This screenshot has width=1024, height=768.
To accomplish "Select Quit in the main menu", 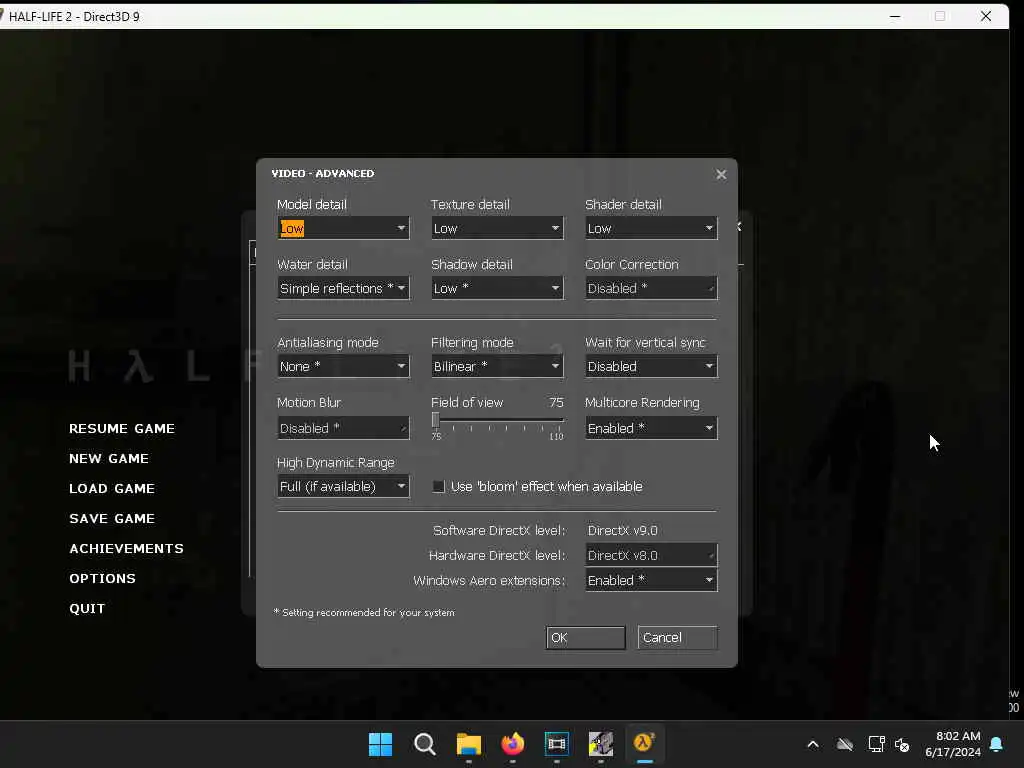I will coord(87,609).
